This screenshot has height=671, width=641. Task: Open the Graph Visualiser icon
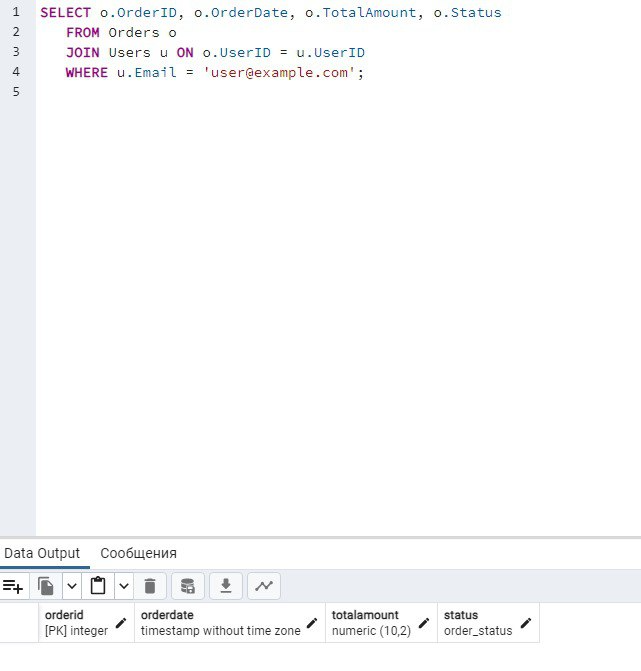tap(263, 586)
